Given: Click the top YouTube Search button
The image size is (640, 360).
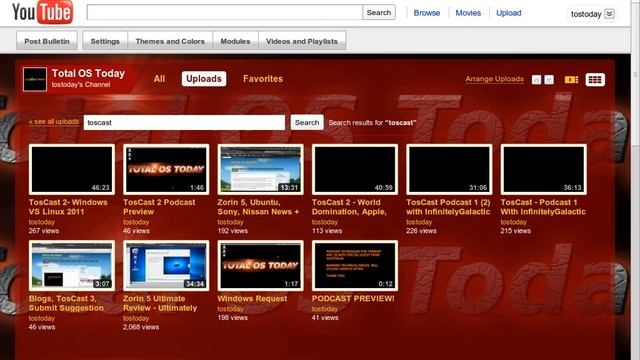Looking at the screenshot, I should pyautogui.click(x=379, y=13).
